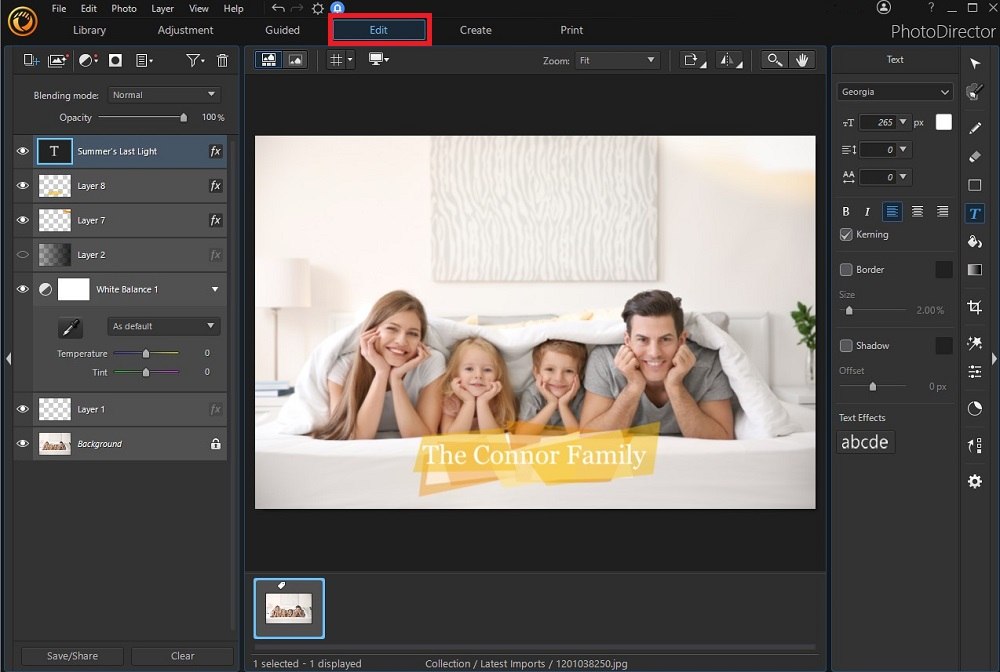Open the Adjustment module

[185, 30]
